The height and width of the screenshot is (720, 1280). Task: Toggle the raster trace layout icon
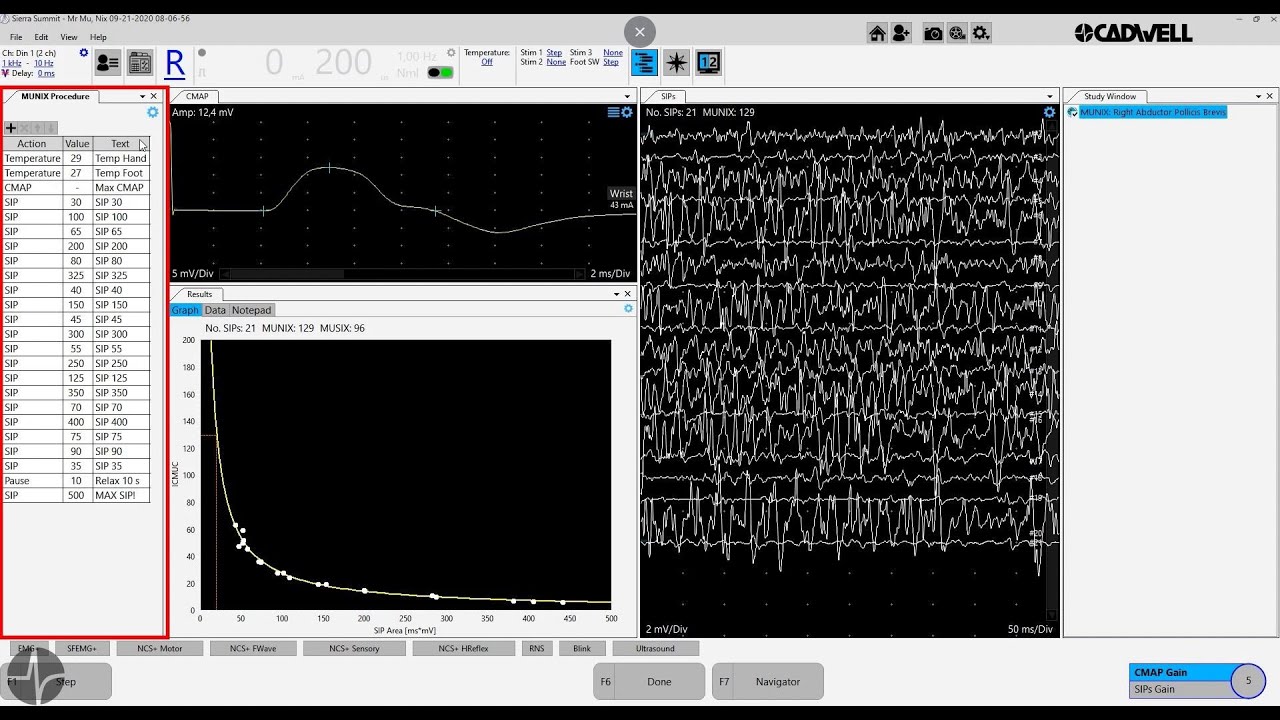pyautogui.click(x=644, y=63)
